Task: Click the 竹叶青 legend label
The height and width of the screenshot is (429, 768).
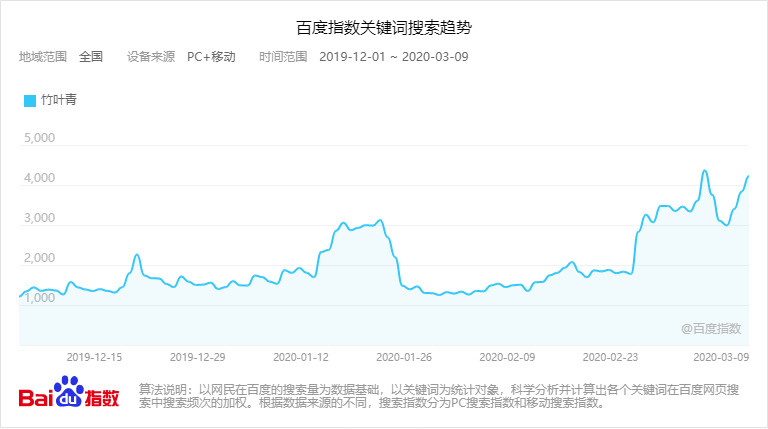Action: (x=59, y=100)
